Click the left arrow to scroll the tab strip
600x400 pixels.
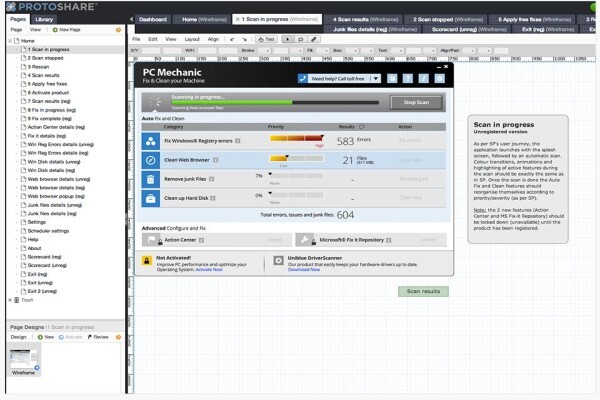[131, 19]
